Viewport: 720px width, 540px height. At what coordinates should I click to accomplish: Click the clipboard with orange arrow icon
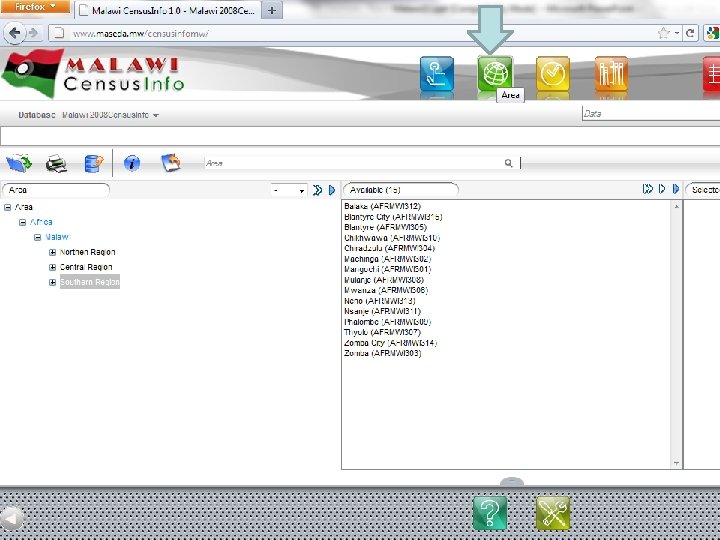(171, 163)
